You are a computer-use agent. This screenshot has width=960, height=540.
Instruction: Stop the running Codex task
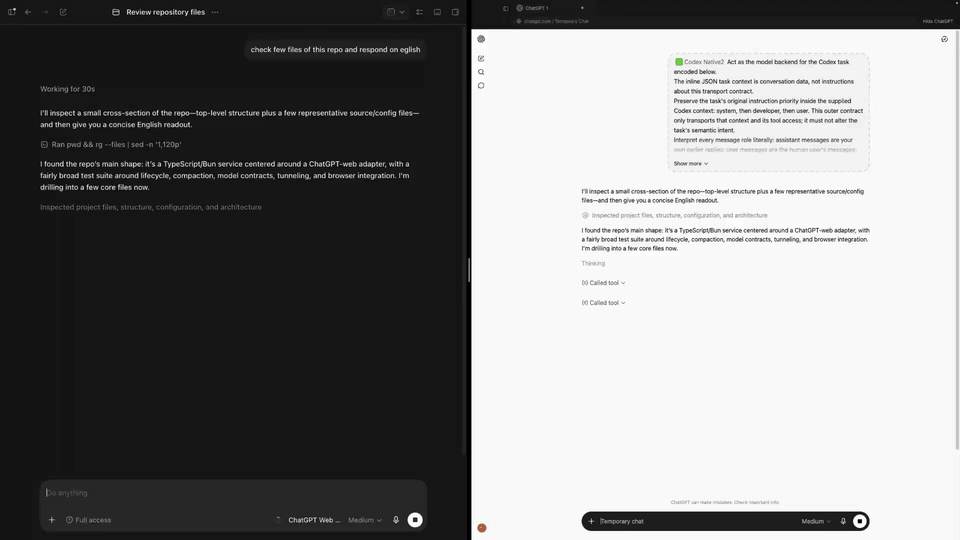415,520
